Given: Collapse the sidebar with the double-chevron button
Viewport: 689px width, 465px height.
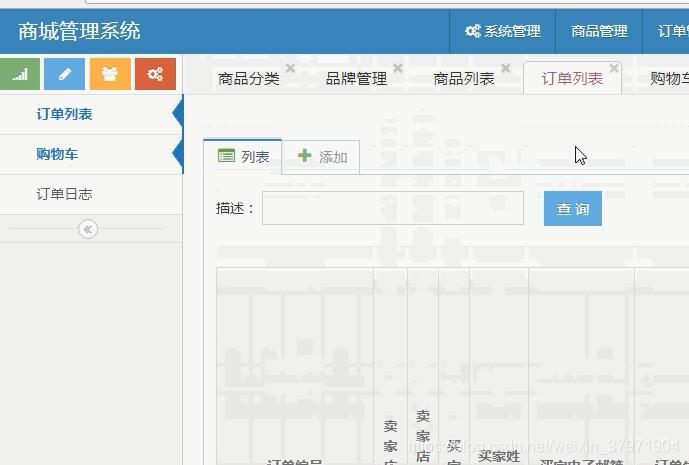Looking at the screenshot, I should (x=88, y=229).
